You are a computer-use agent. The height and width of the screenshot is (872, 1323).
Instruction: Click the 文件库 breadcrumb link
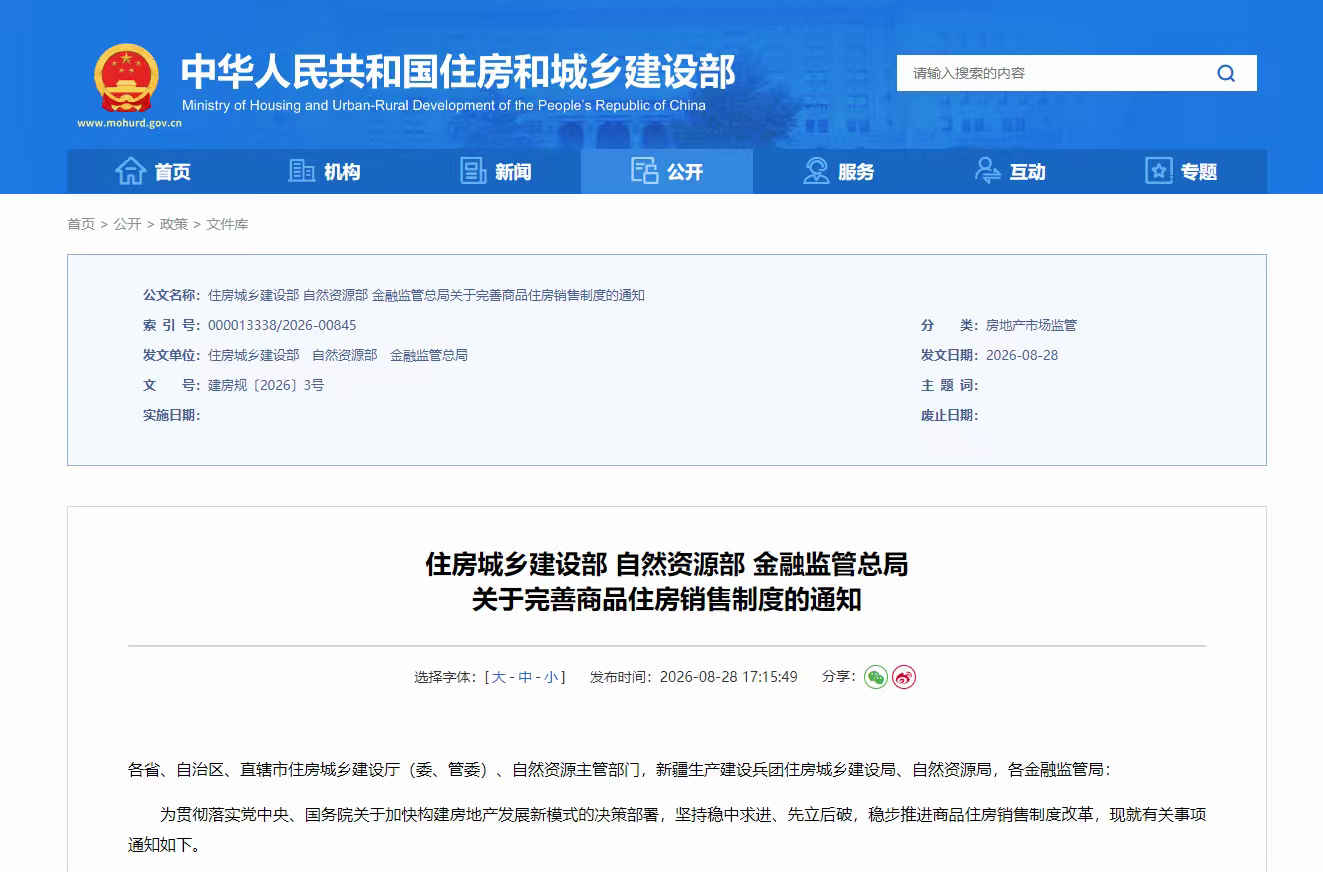[x=227, y=224]
